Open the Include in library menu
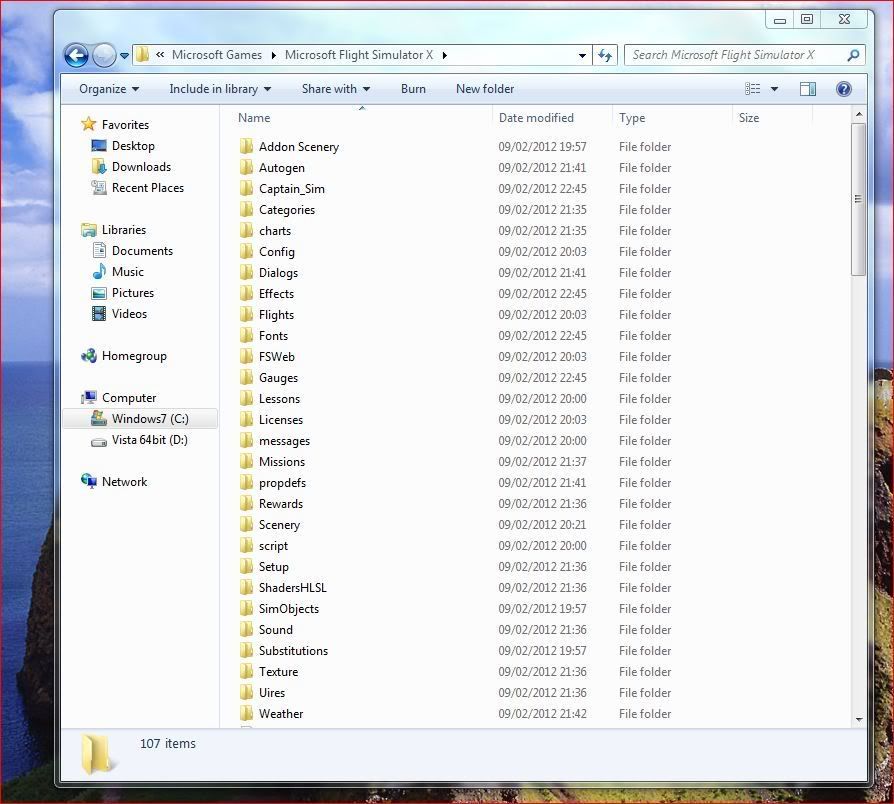The width and height of the screenshot is (894, 804). coord(220,89)
